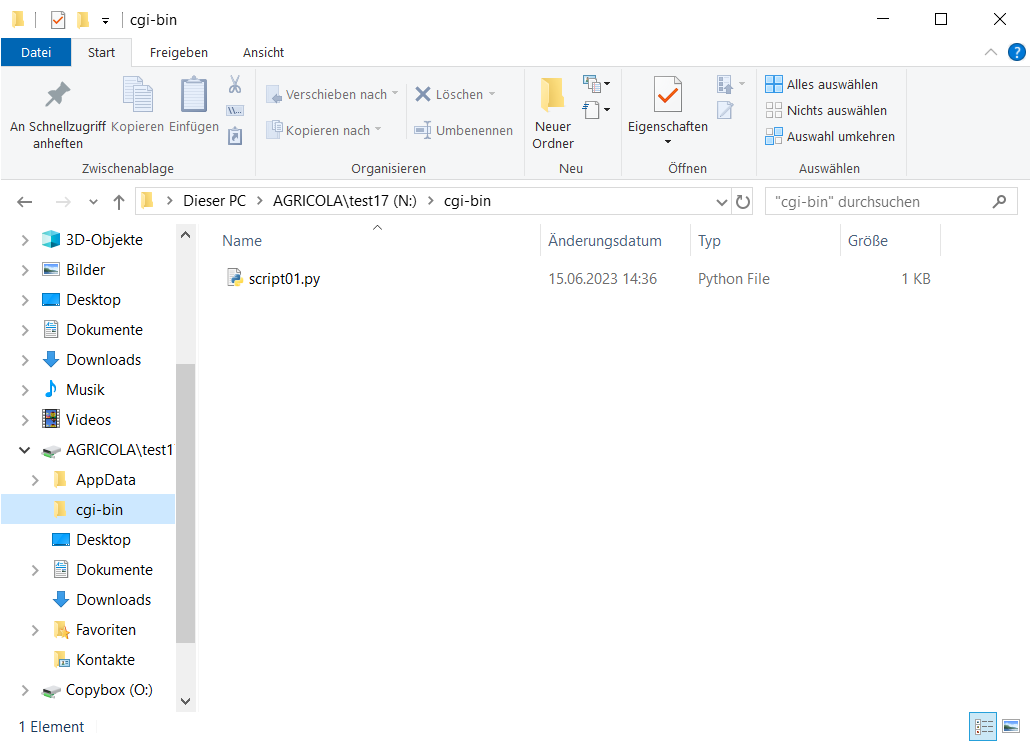Click the refresh icon in address bar
This screenshot has width=1031, height=742.
click(743, 201)
